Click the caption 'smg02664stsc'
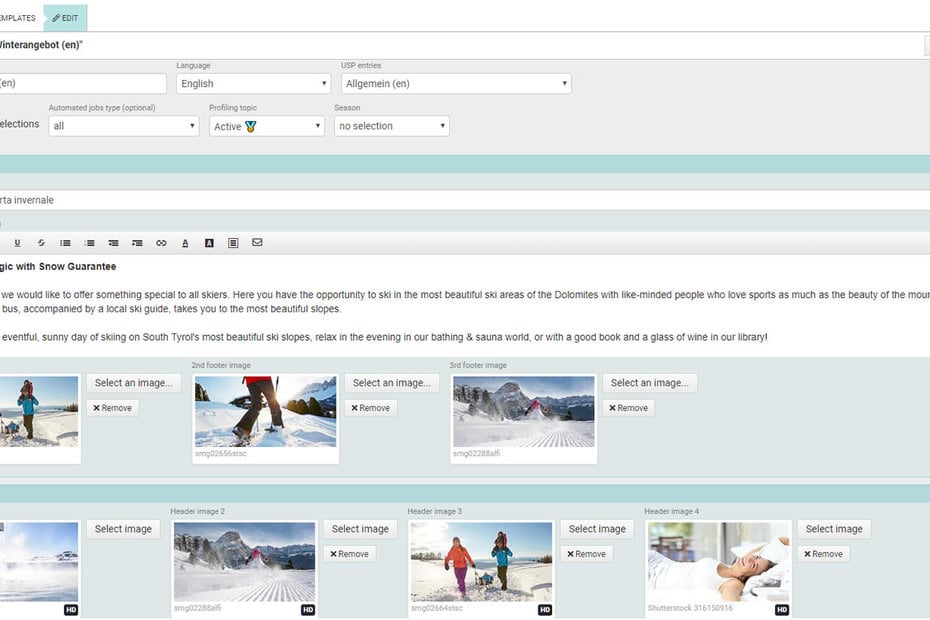 pos(437,608)
